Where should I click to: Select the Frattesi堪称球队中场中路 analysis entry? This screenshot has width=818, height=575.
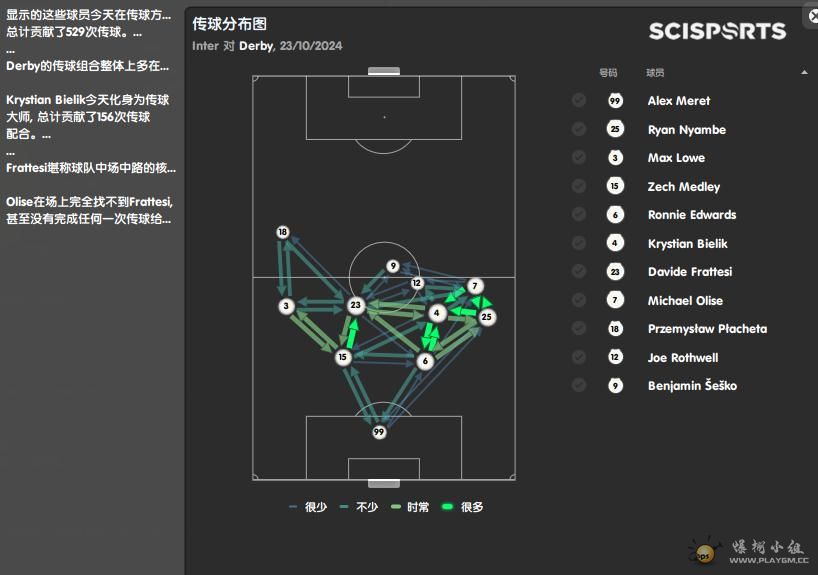90,168
